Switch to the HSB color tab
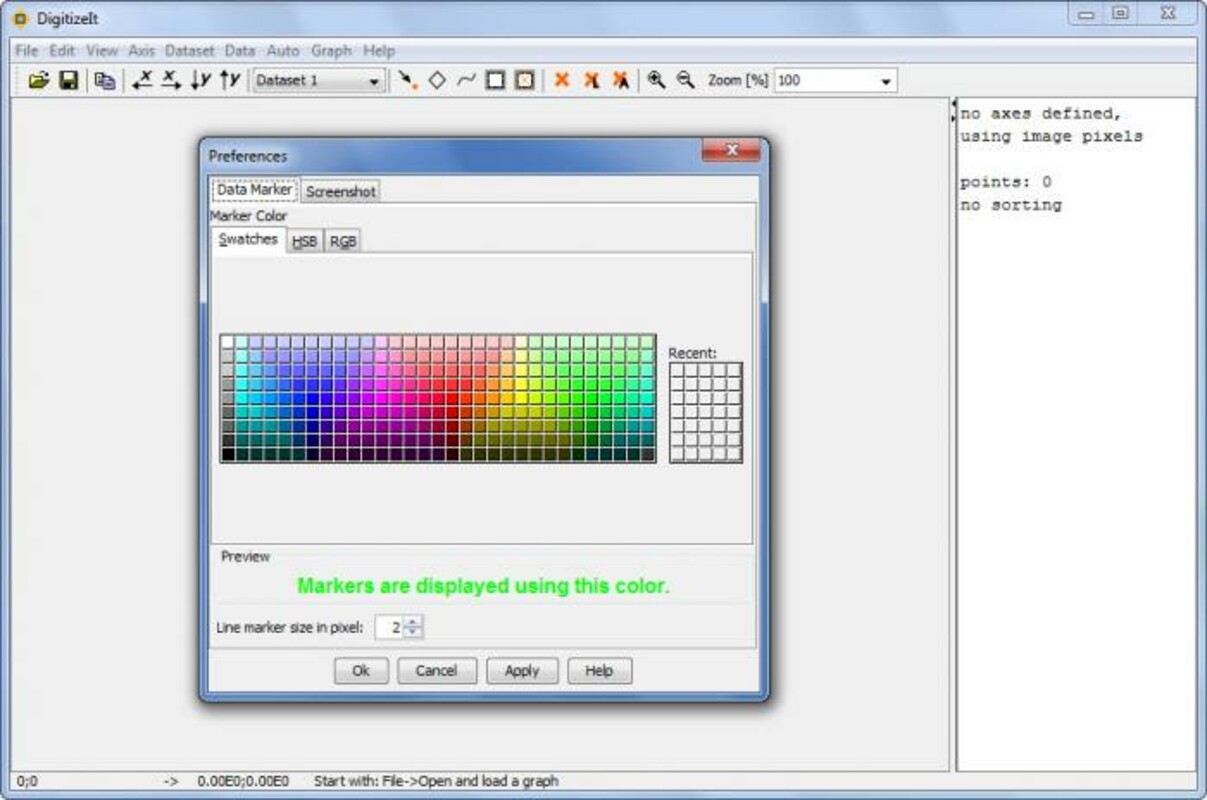1207x800 pixels. tap(304, 241)
